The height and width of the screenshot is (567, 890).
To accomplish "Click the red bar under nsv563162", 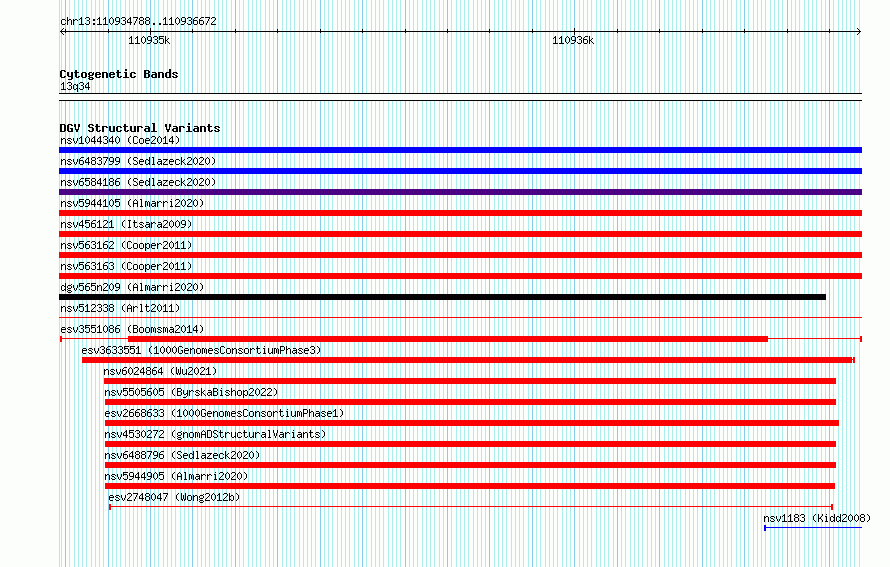I will (x=460, y=255).
